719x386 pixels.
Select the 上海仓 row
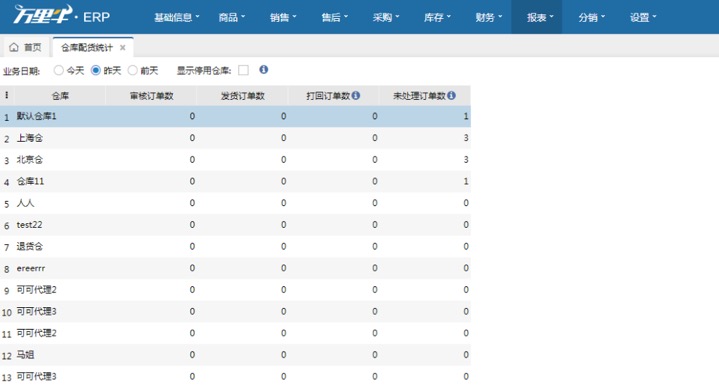click(235, 138)
